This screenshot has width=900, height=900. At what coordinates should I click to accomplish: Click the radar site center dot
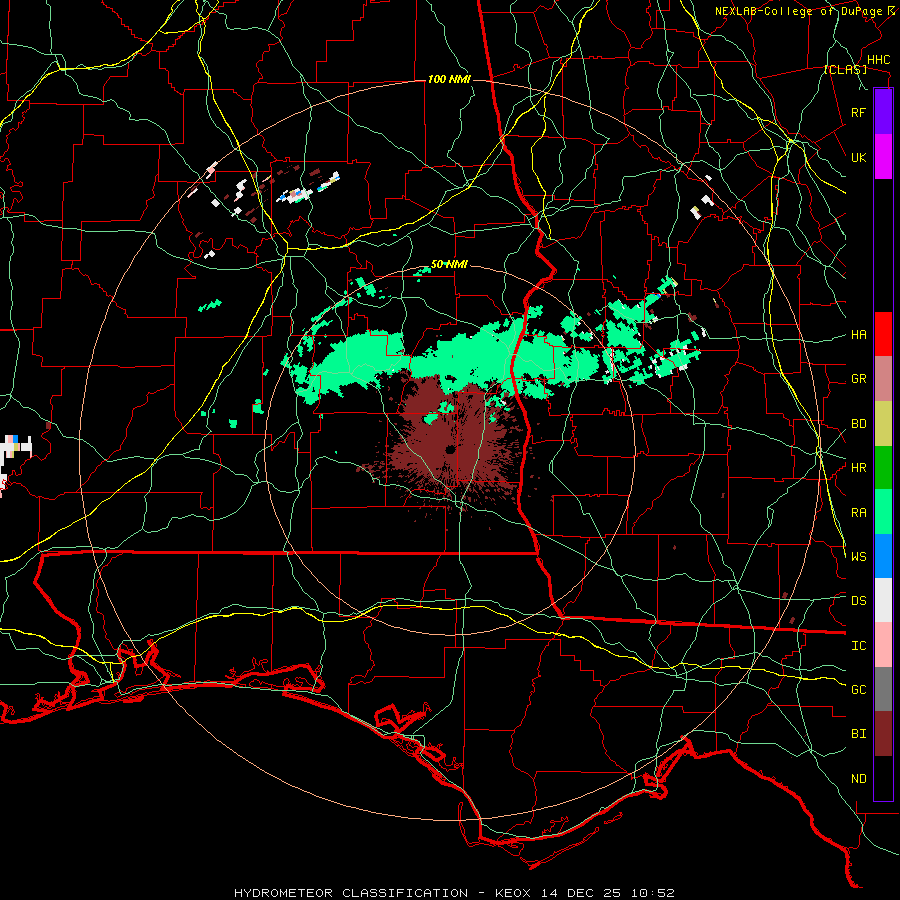tap(450, 451)
